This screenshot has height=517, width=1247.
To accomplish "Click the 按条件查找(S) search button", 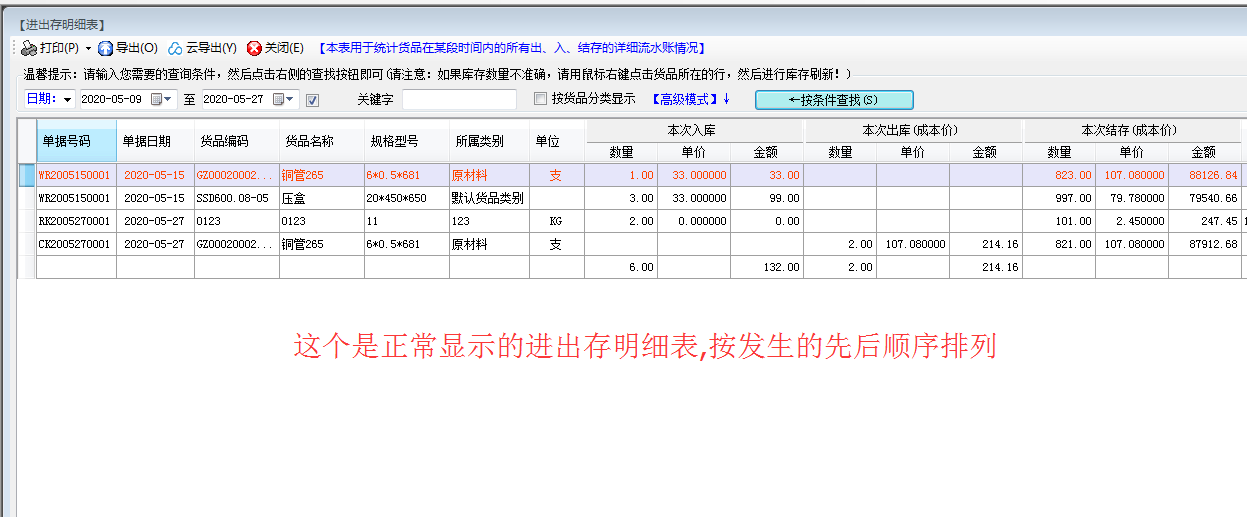I will [834, 100].
